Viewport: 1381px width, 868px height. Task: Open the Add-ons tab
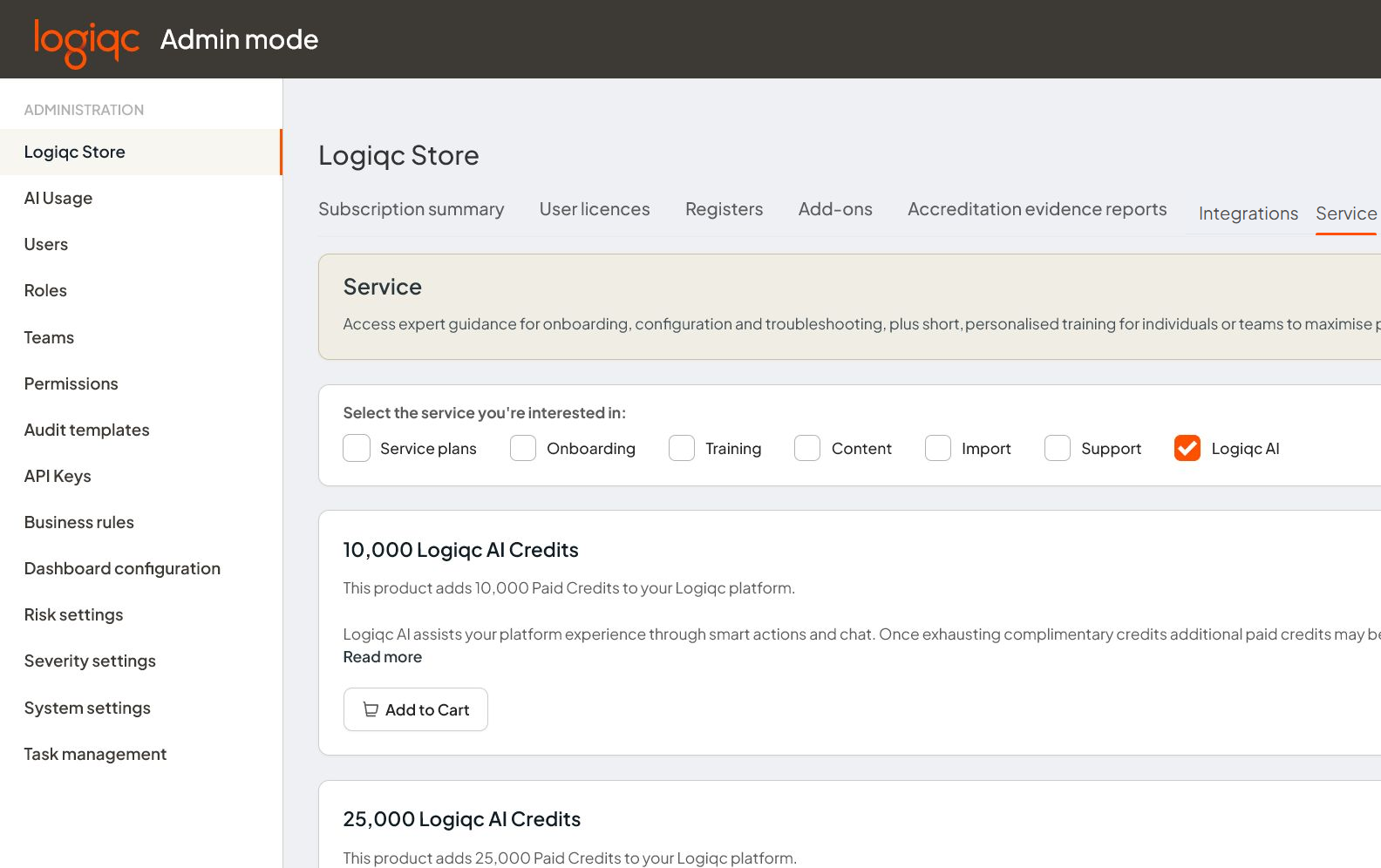tap(835, 209)
